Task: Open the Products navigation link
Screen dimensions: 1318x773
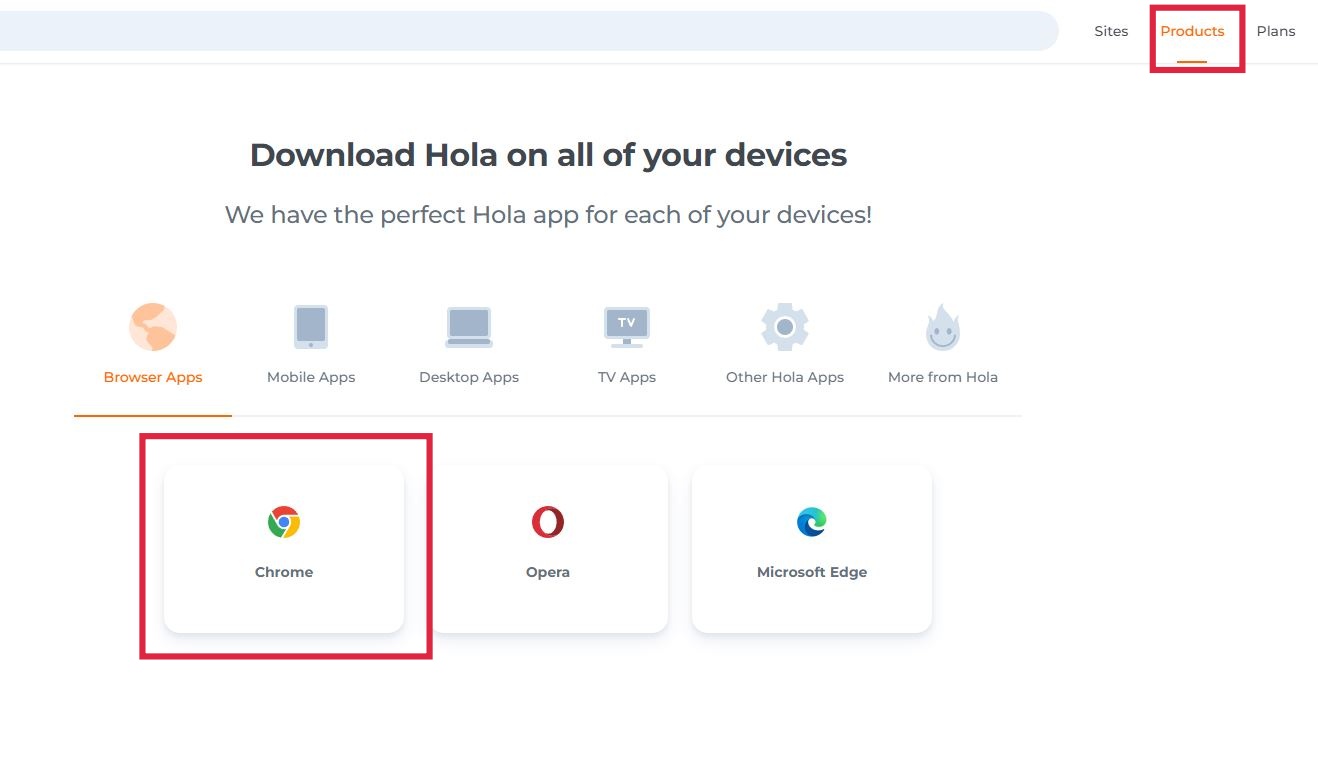Action: [1192, 31]
